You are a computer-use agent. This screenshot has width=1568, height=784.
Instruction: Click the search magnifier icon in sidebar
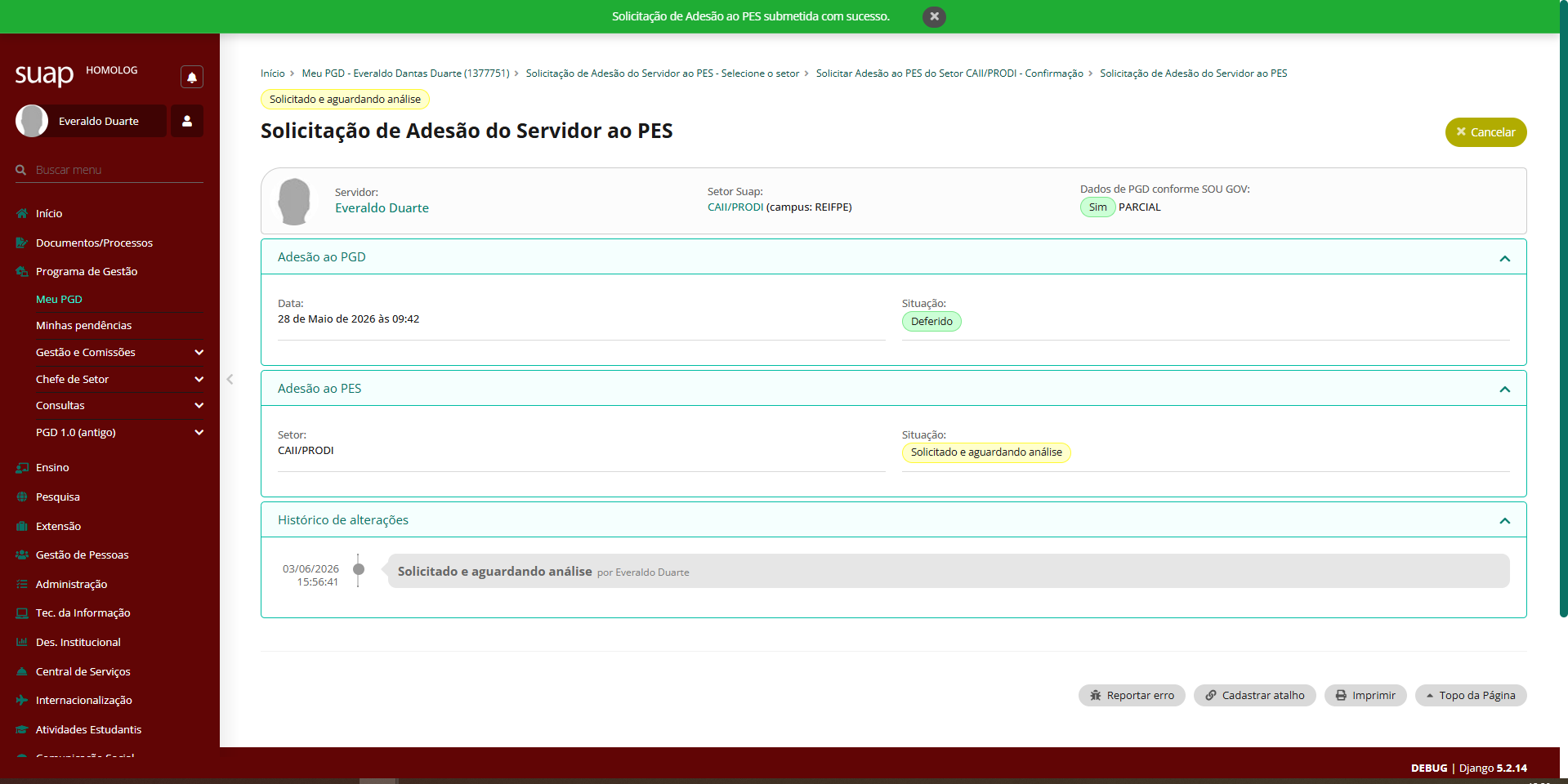click(x=21, y=170)
